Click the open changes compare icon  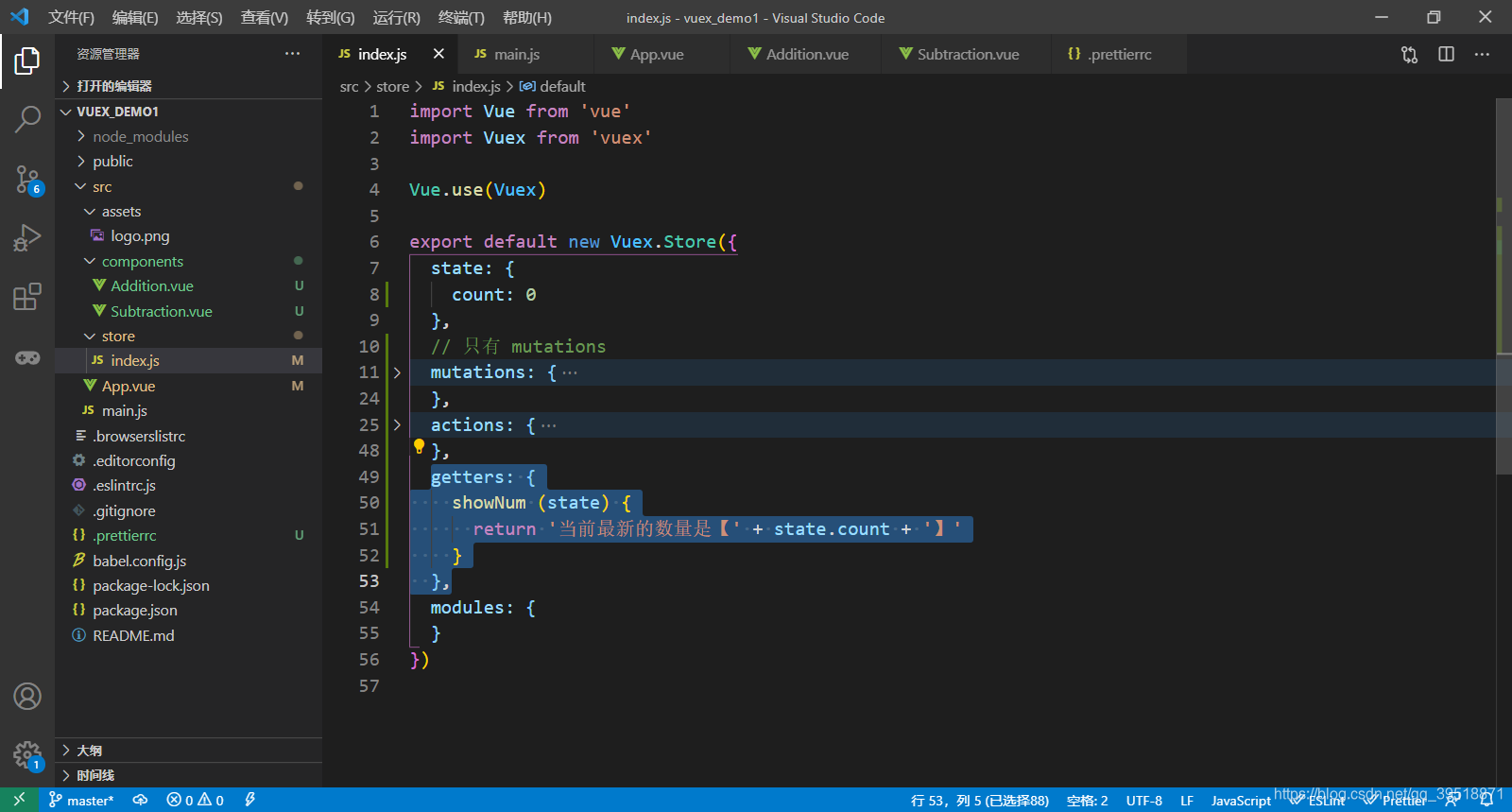1409,55
